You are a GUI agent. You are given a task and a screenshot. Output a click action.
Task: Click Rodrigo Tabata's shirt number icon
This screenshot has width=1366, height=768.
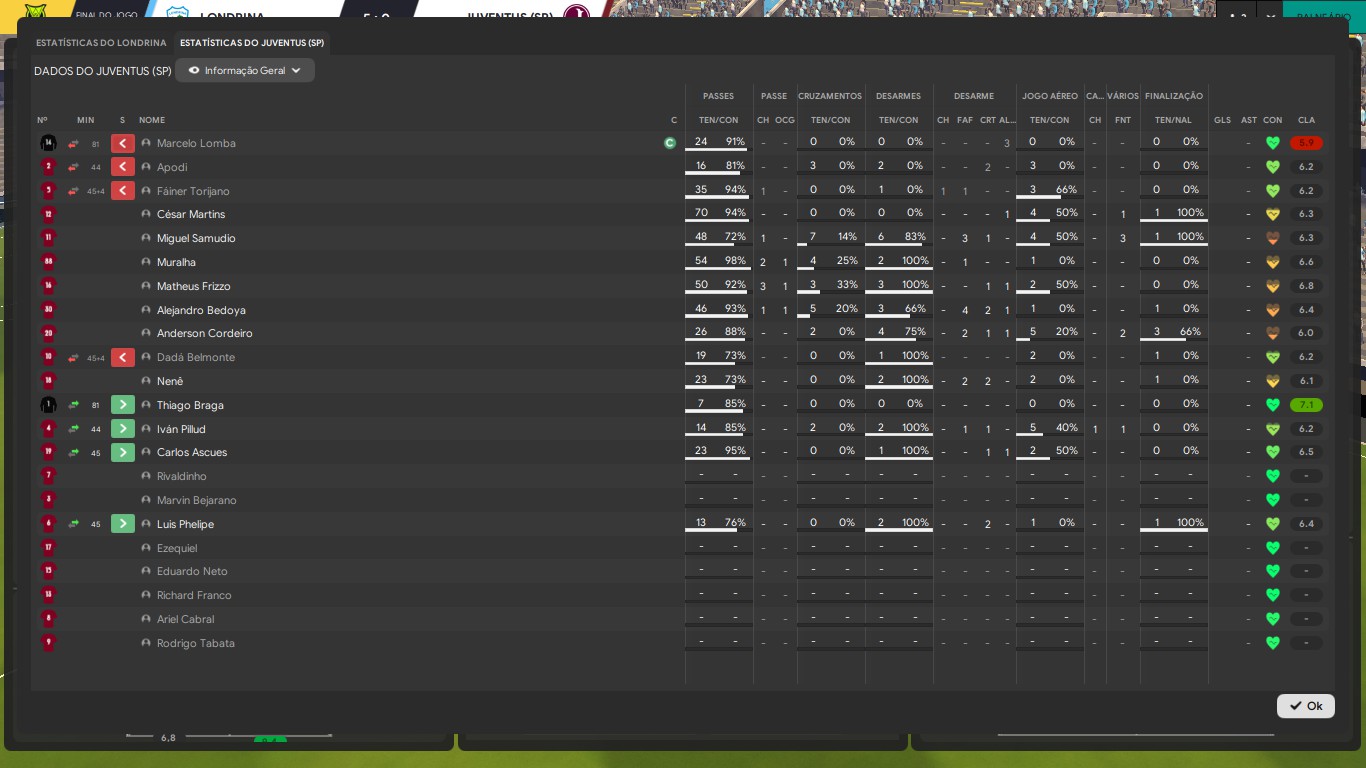point(48,643)
